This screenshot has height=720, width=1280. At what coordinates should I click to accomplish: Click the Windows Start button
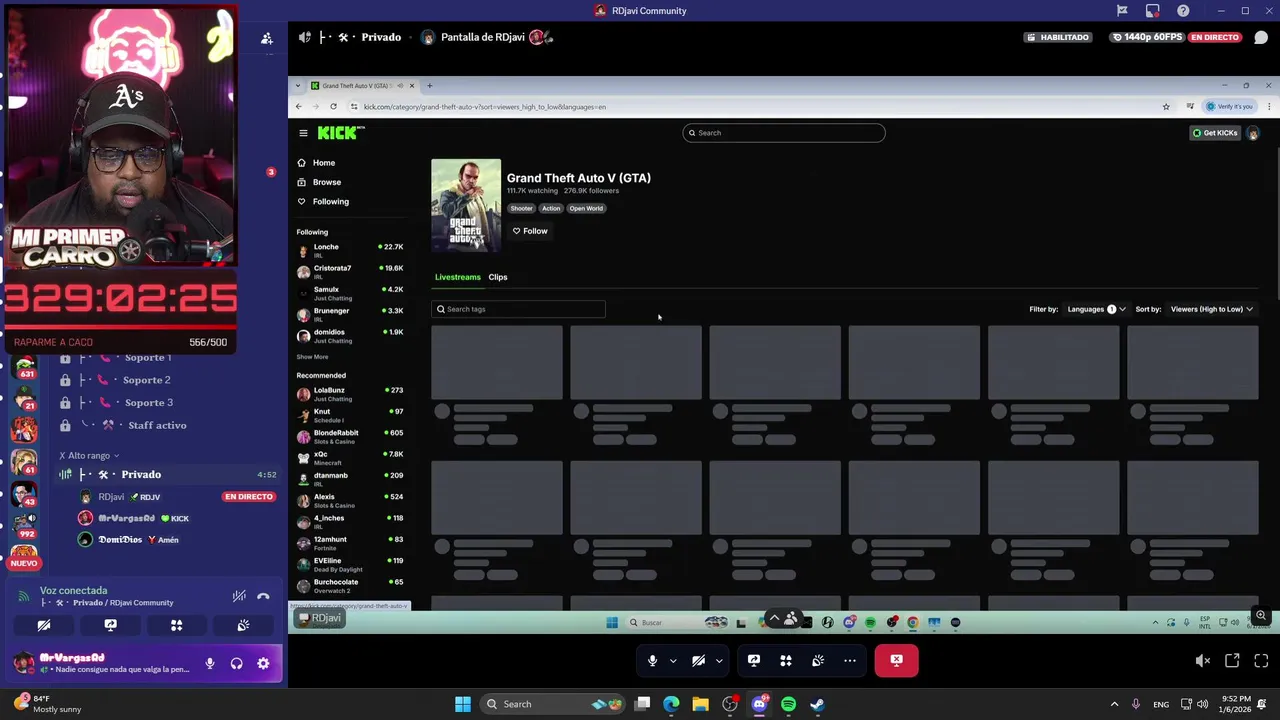pyautogui.click(x=462, y=704)
